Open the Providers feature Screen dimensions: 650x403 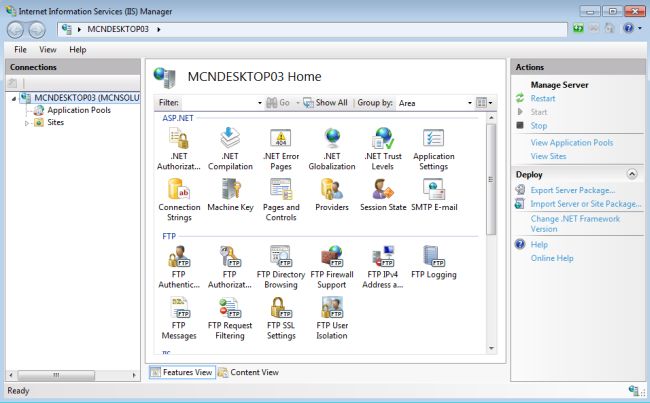(x=332, y=196)
